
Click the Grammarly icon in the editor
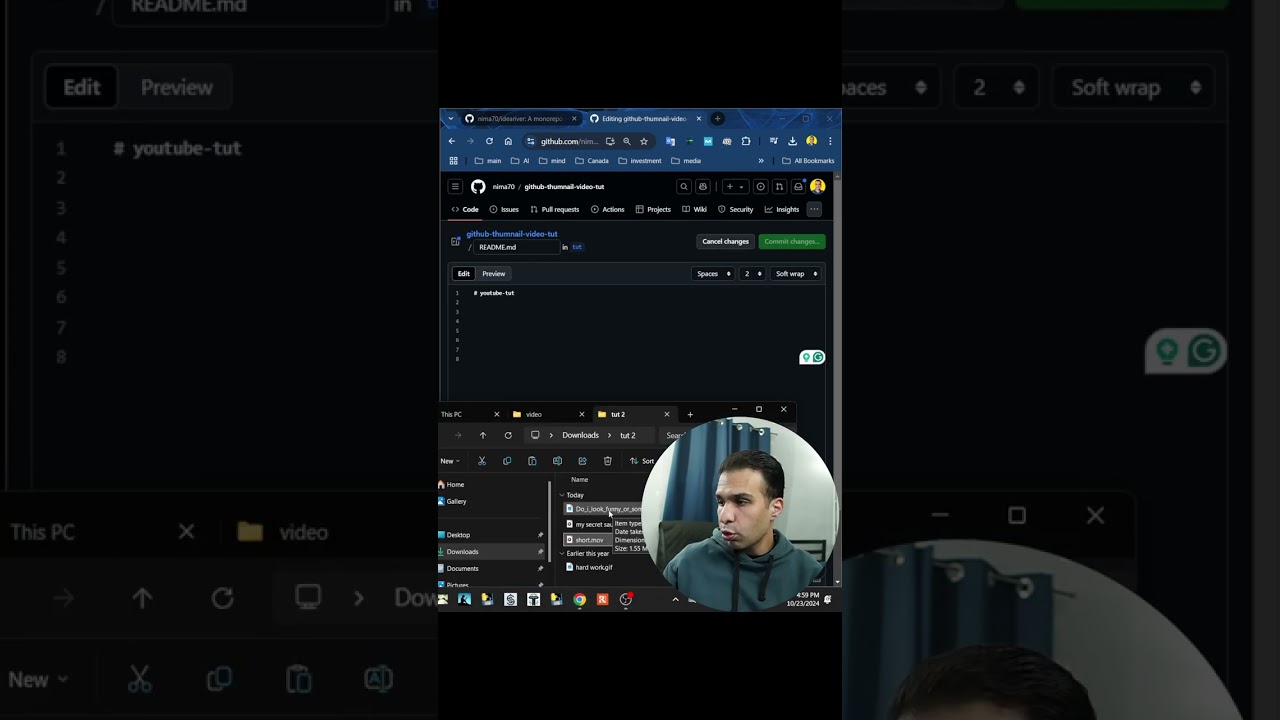(x=818, y=357)
